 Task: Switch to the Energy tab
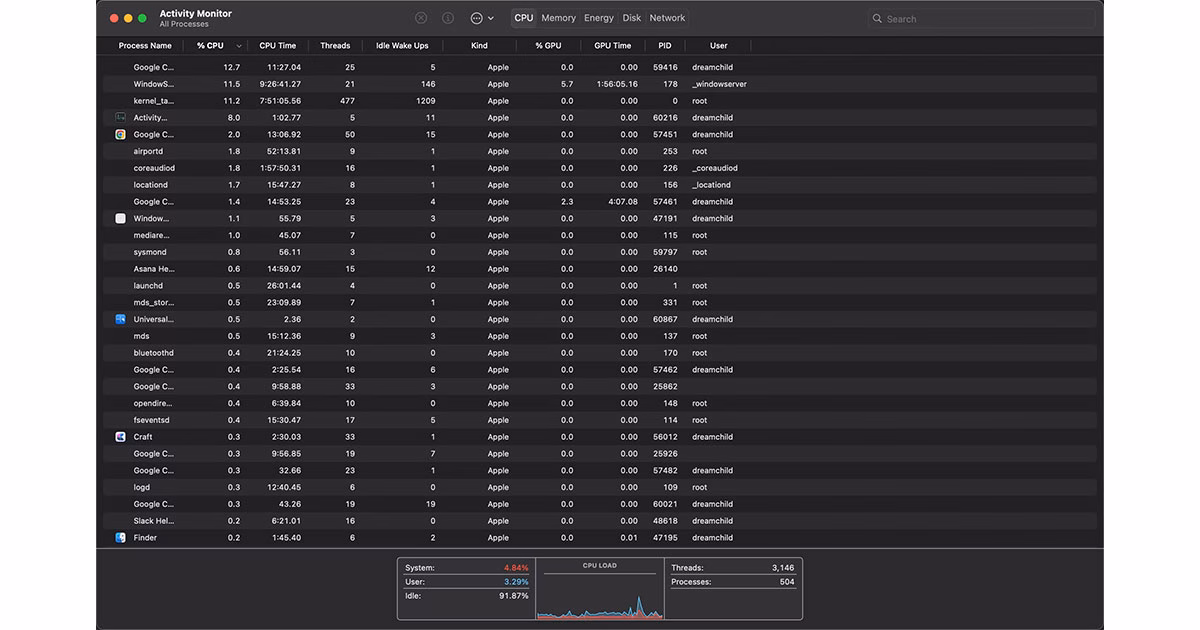[599, 18]
